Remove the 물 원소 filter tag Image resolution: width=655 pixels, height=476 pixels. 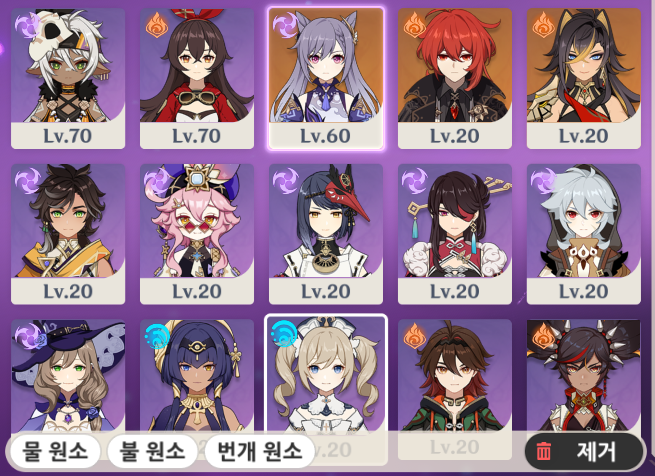(x=55, y=451)
